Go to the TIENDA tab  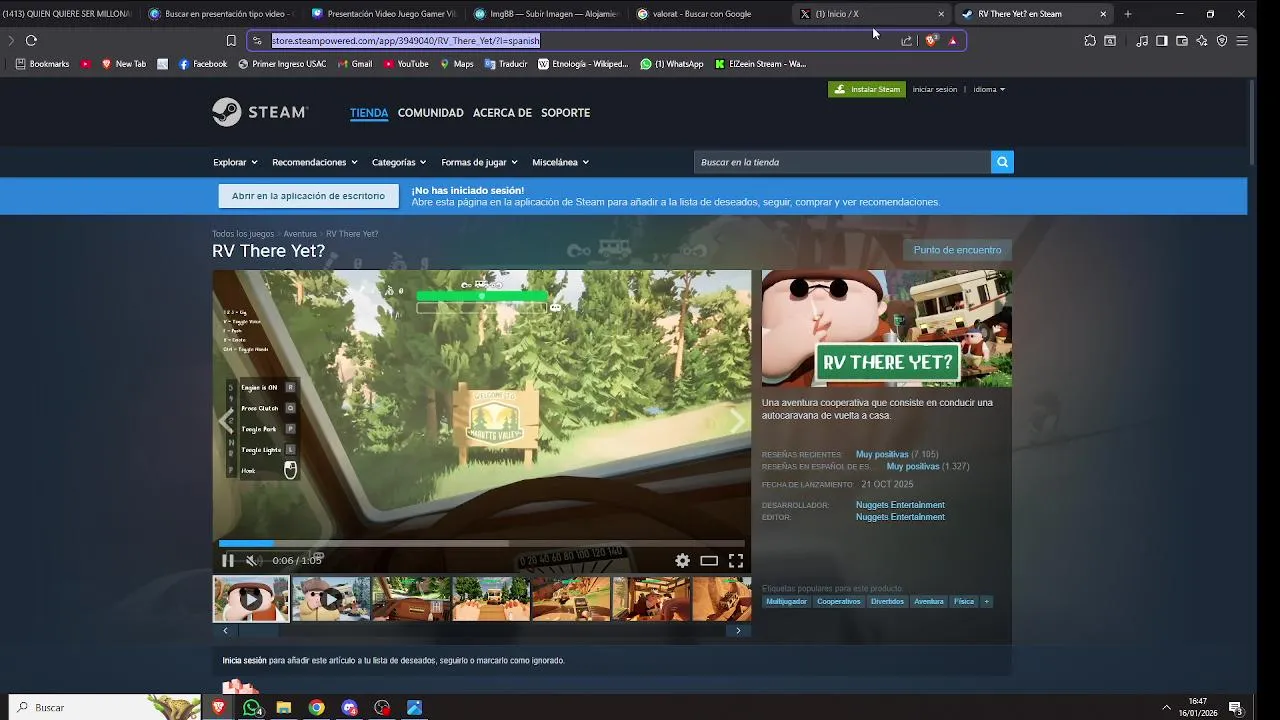369,113
